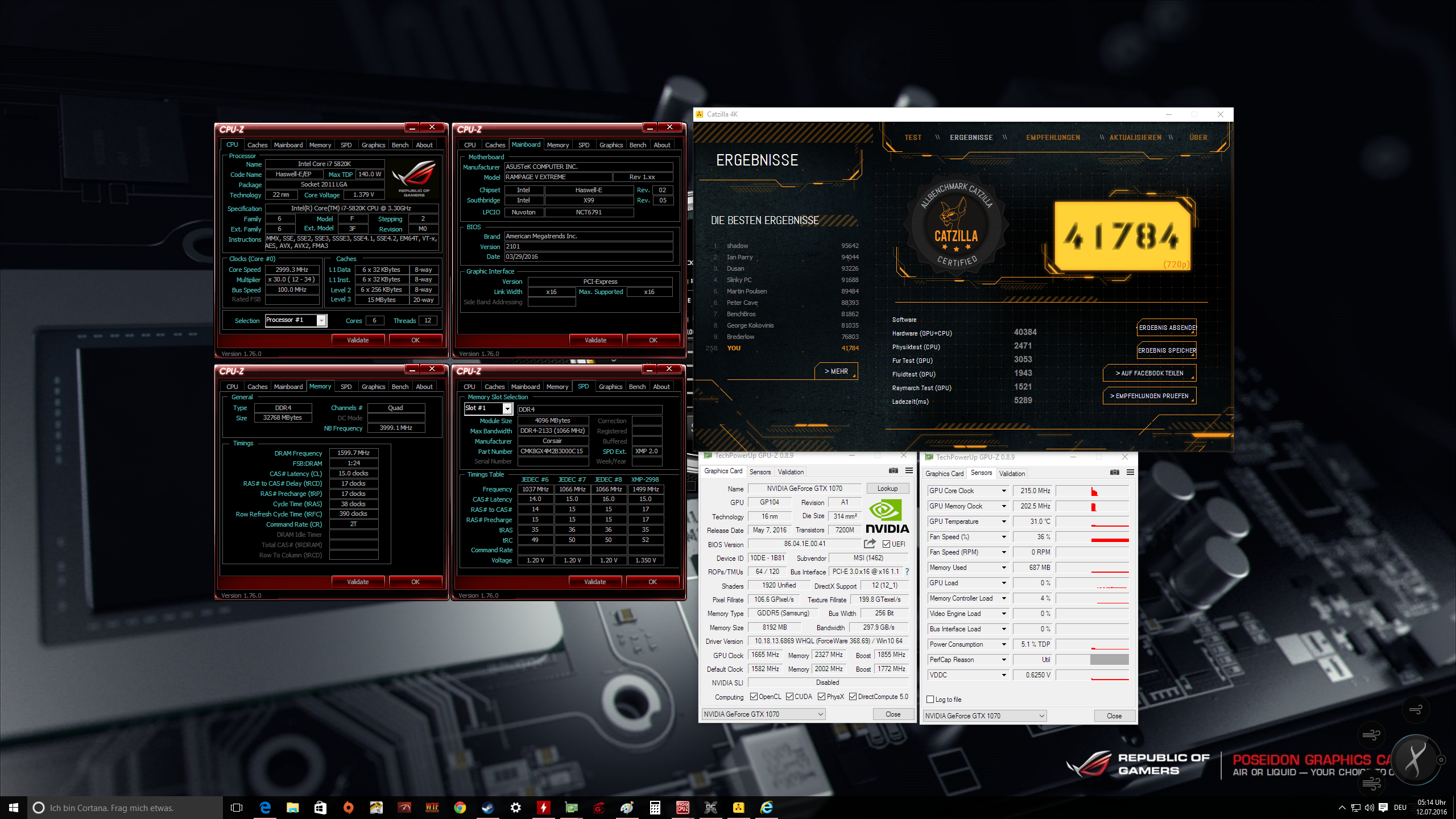Open Calculator from taskbar
Screen dimensions: 1456x819
pos(655,808)
